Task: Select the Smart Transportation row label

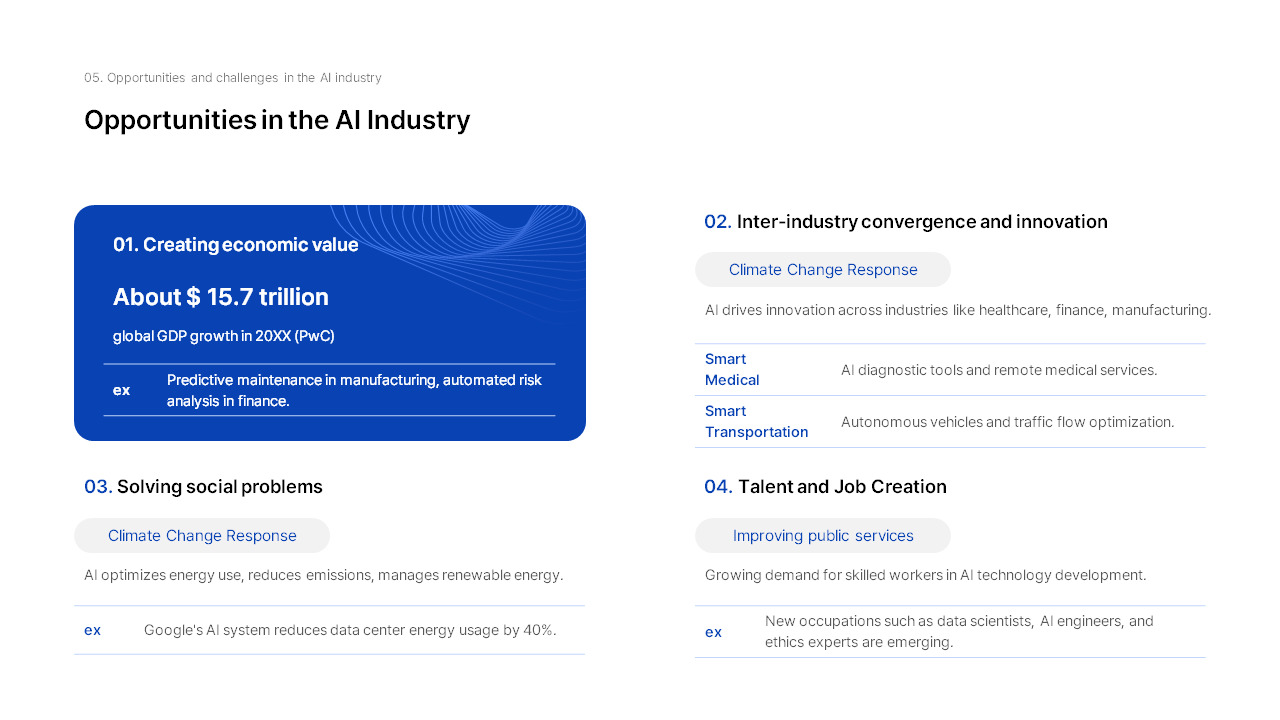Action: (757, 422)
